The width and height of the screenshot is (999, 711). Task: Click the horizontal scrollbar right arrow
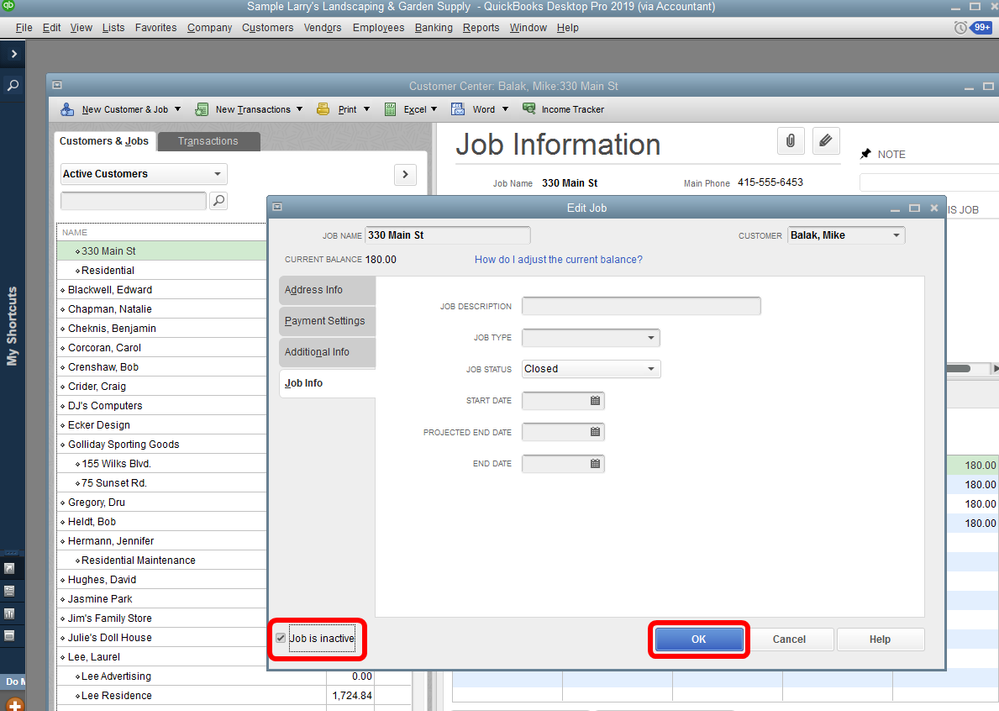[995, 368]
